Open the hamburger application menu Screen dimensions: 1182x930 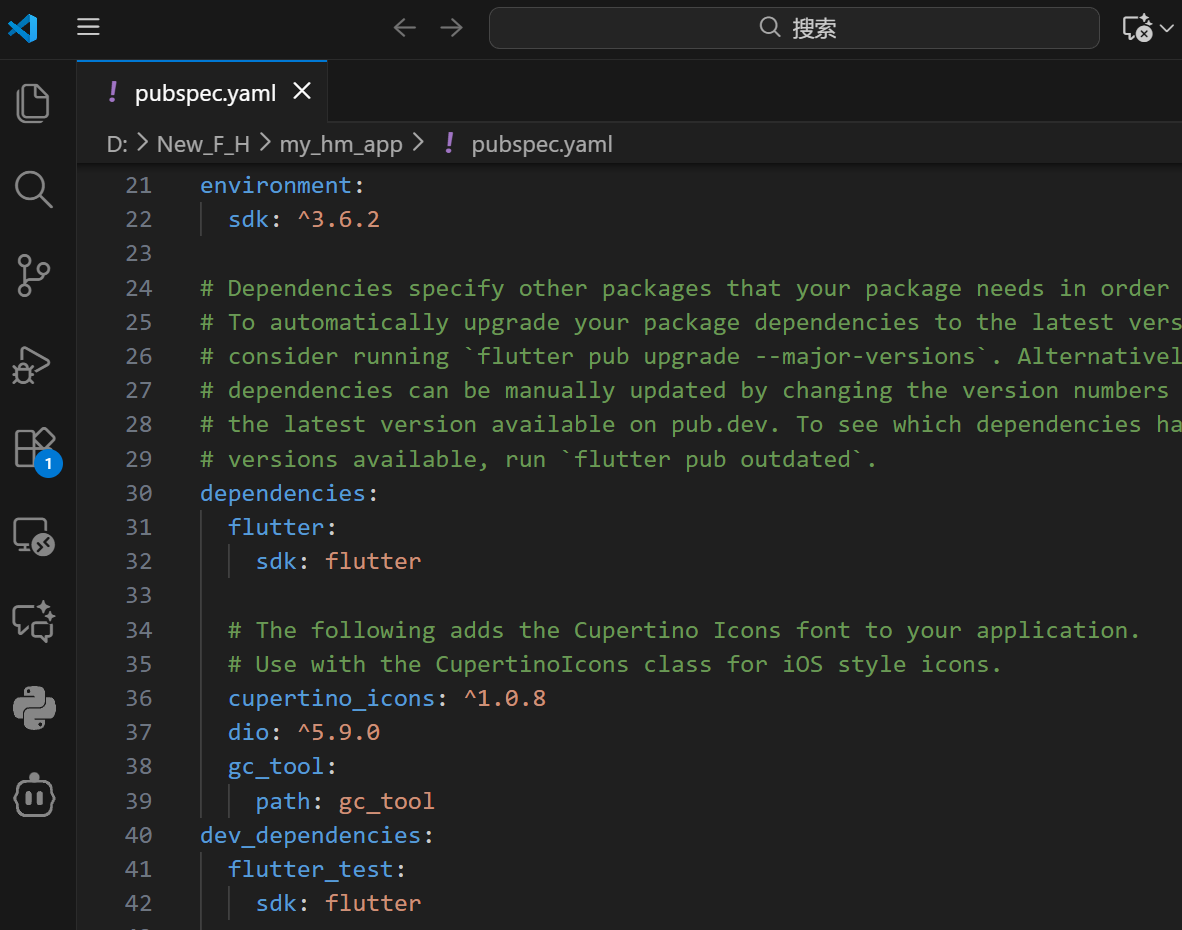pyautogui.click(x=88, y=27)
